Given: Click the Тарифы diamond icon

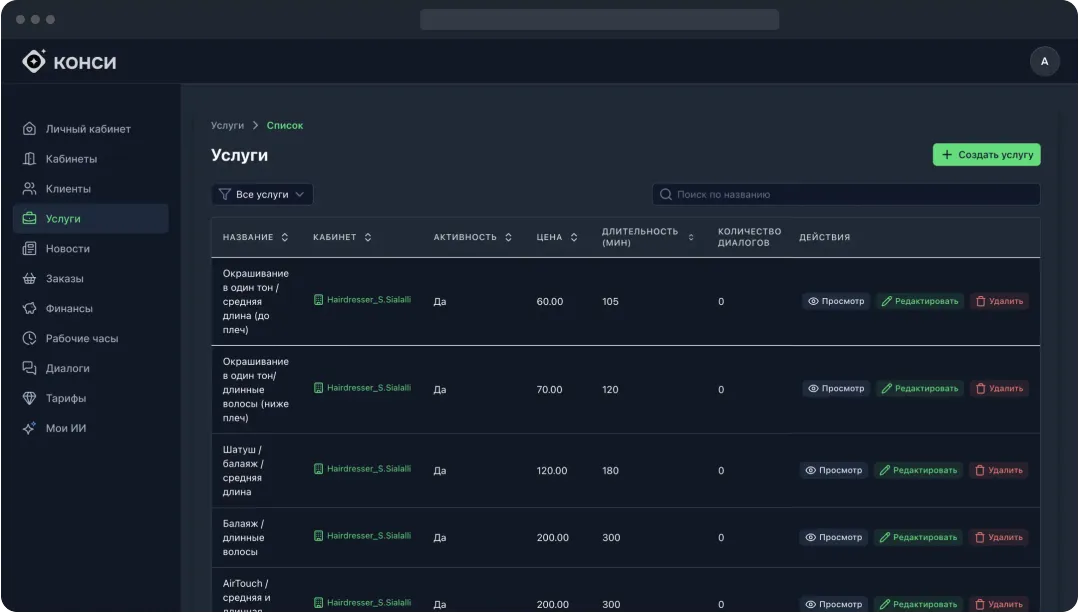Looking at the screenshot, I should click(30, 399).
